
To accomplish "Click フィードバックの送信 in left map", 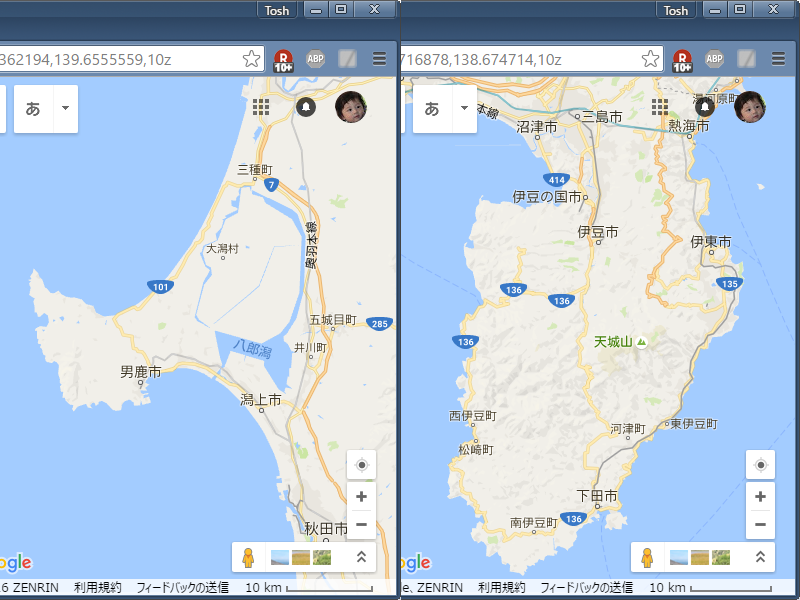I will 182,588.
